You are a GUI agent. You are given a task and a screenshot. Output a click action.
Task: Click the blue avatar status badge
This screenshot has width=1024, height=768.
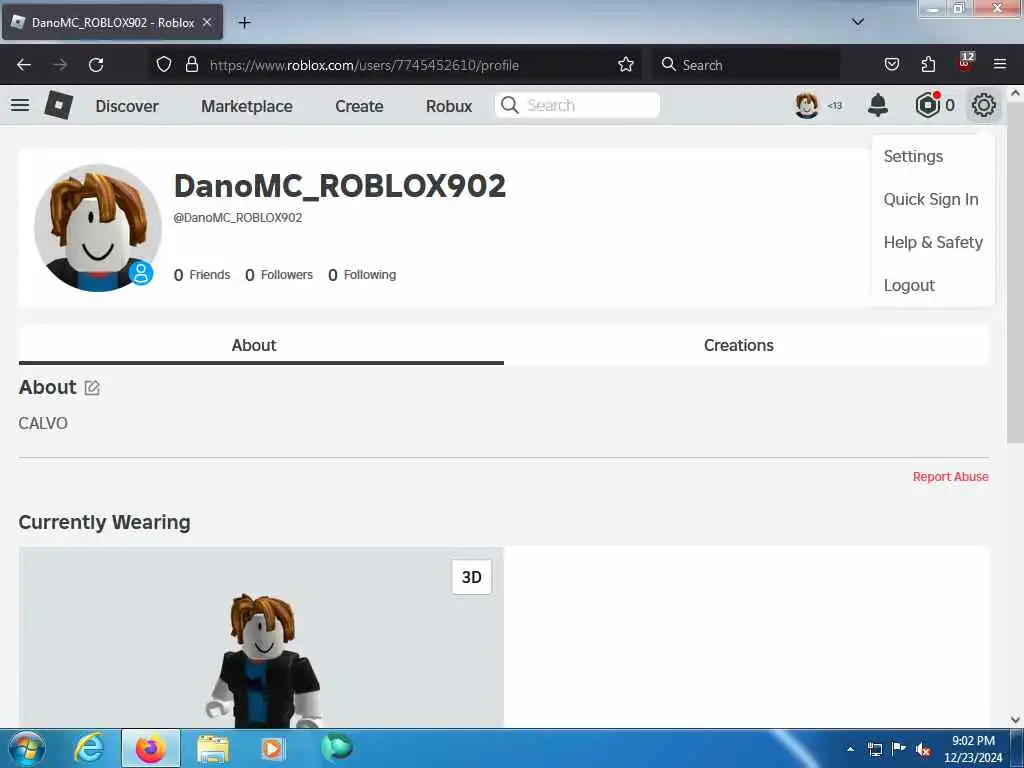pyautogui.click(x=140, y=272)
